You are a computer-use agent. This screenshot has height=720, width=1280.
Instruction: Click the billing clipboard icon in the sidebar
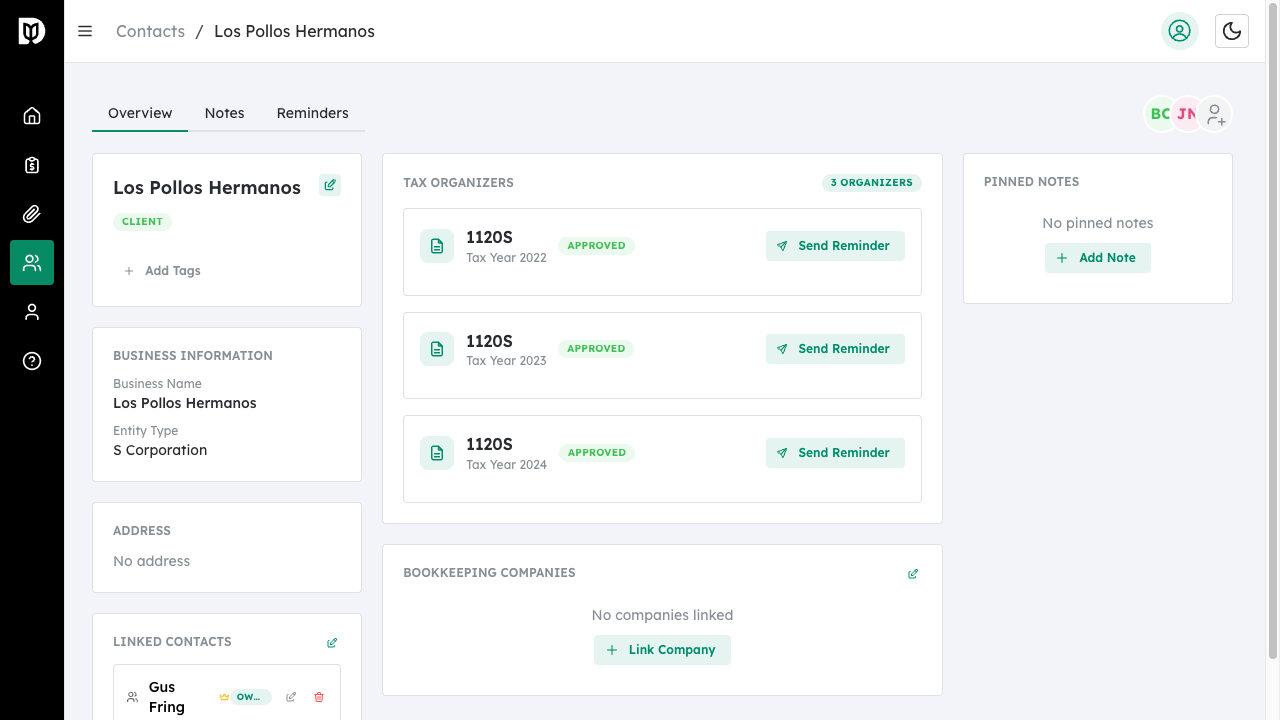pos(32,164)
